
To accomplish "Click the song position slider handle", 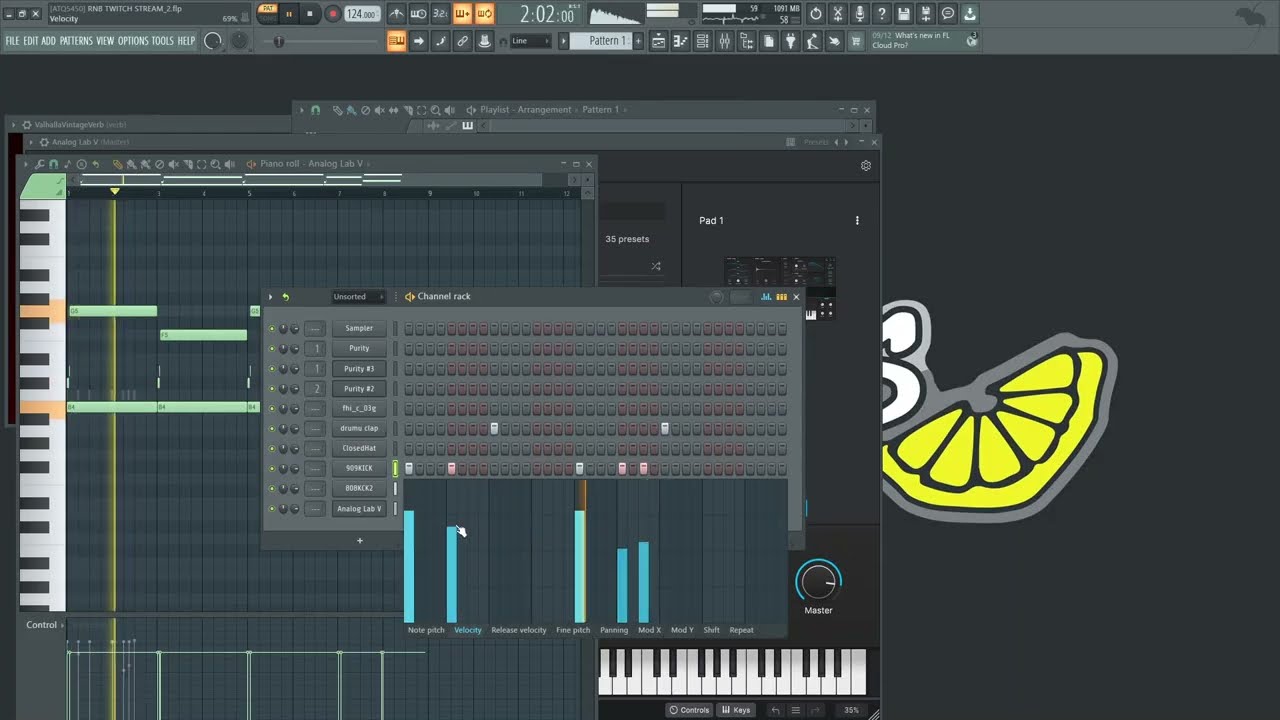I will [x=279, y=41].
